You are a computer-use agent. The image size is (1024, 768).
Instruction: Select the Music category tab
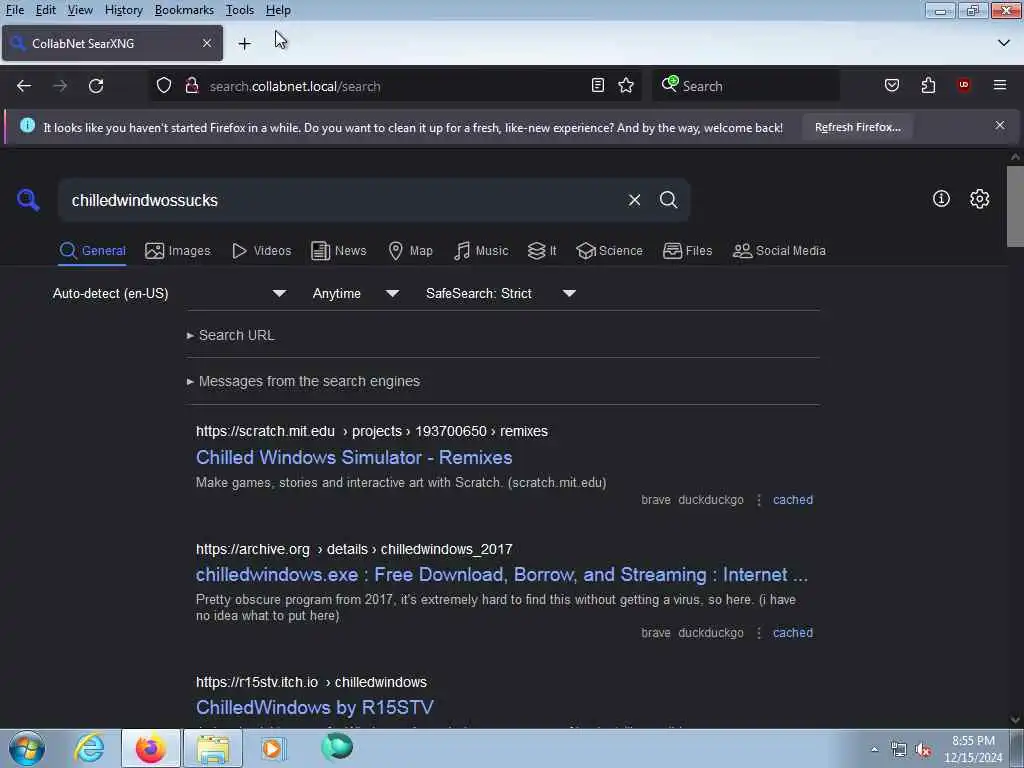(x=481, y=251)
